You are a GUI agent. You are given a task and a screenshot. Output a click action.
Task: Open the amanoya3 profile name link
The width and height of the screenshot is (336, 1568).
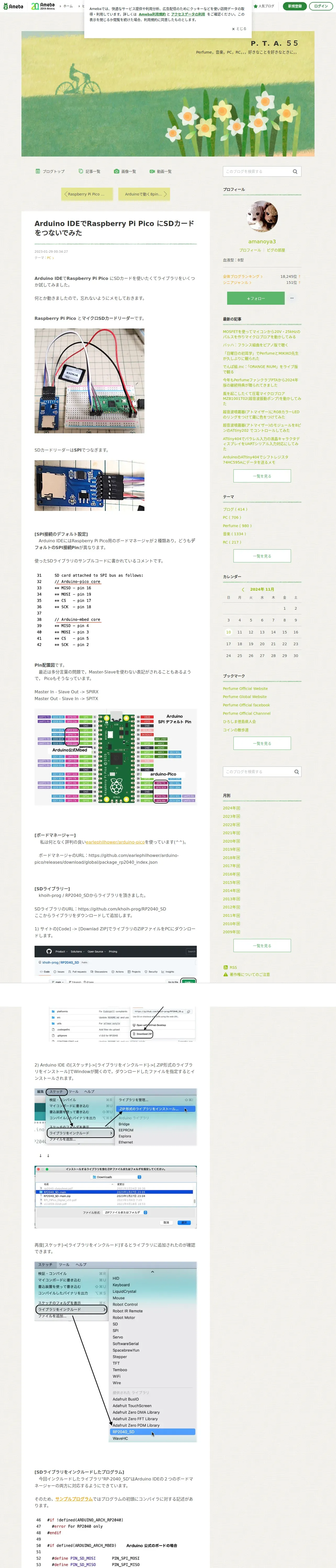(x=262, y=242)
